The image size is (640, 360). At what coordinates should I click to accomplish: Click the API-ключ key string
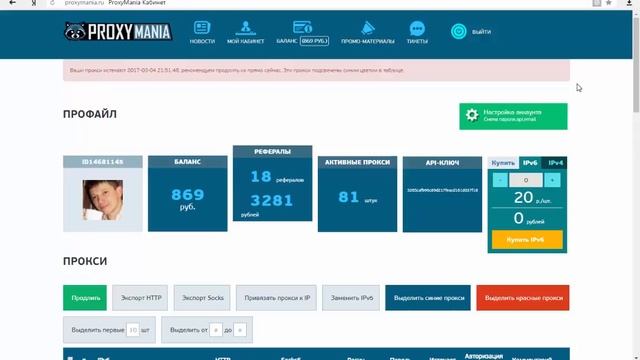point(442,190)
